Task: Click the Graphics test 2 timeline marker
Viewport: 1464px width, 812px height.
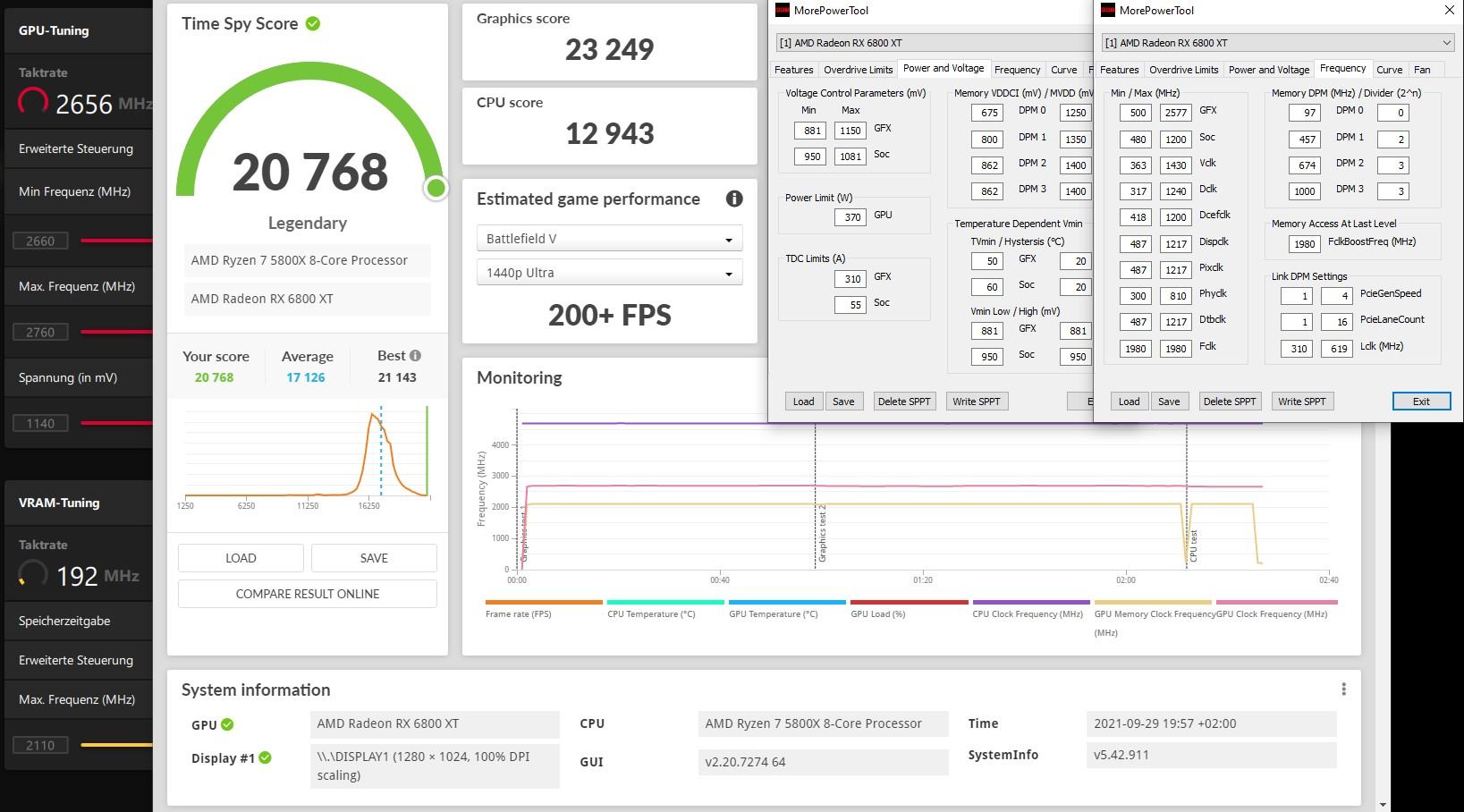Action: 822,533
